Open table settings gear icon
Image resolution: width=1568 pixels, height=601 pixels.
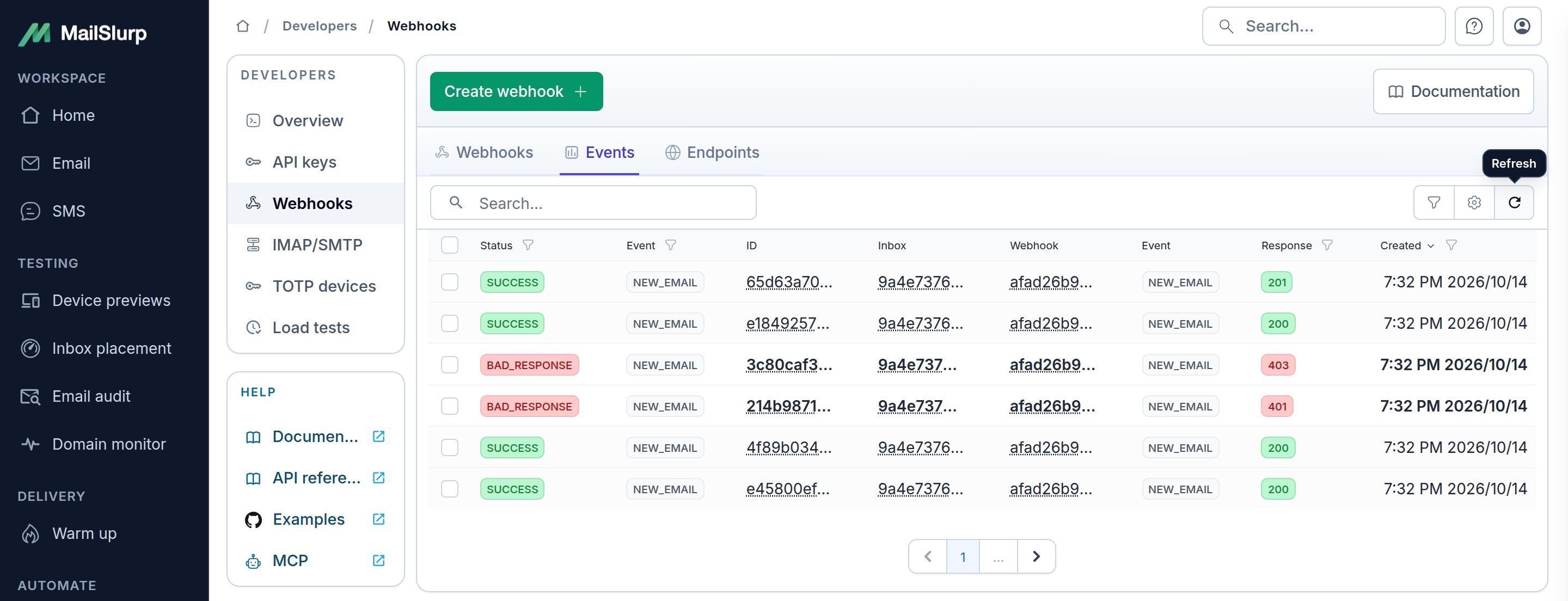tap(1474, 202)
